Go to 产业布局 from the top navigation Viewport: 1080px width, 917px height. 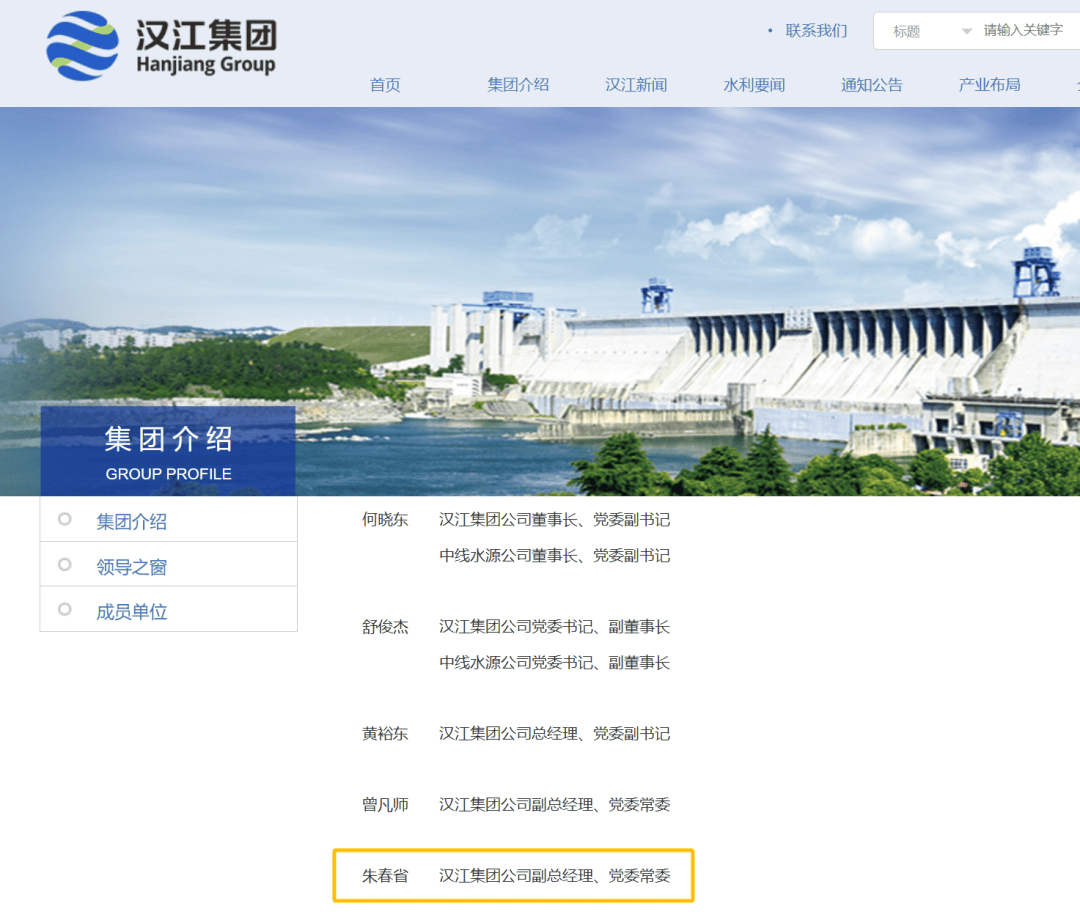pyautogui.click(x=989, y=85)
